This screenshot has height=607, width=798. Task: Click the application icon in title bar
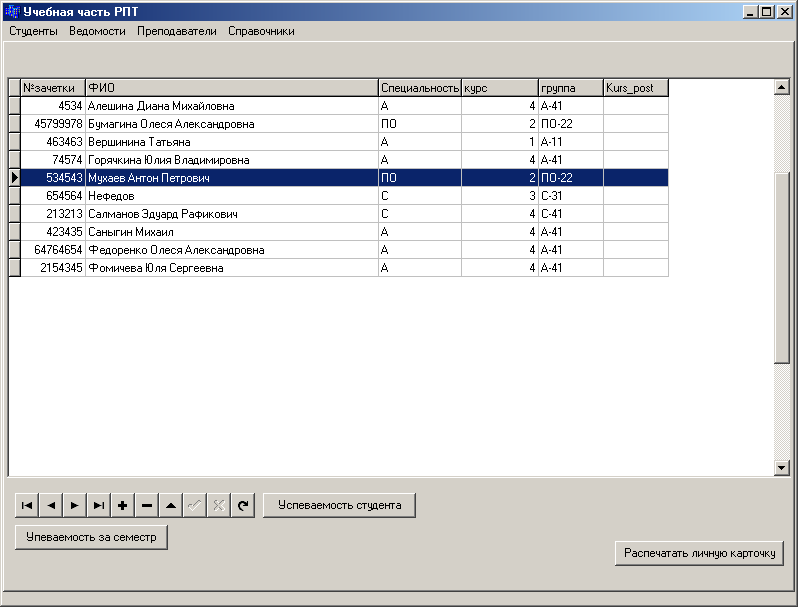pos(12,12)
